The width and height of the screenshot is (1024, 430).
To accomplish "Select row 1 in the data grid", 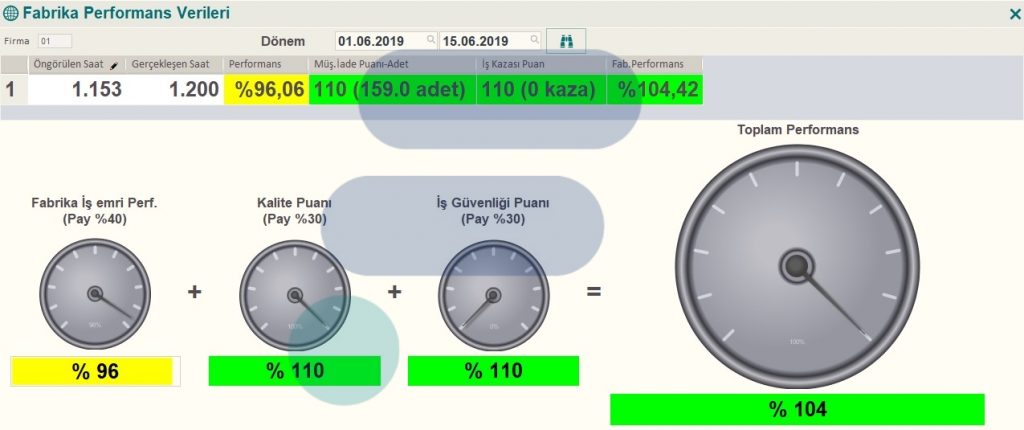I will tap(12, 89).
